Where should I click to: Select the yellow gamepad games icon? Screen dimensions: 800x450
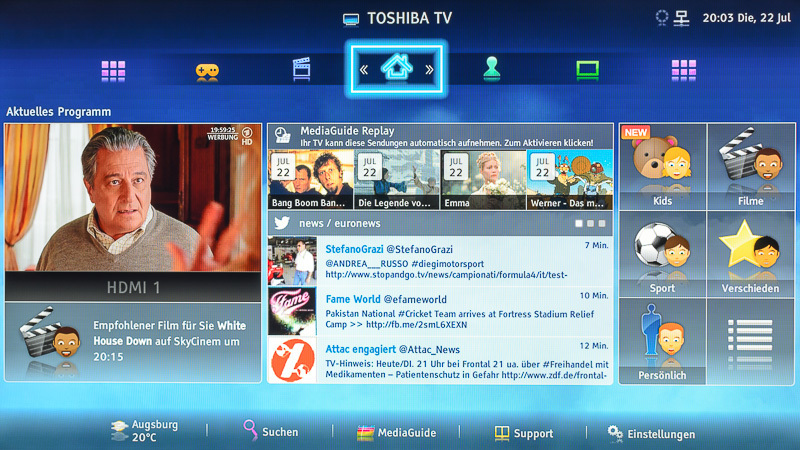pyautogui.click(x=207, y=71)
